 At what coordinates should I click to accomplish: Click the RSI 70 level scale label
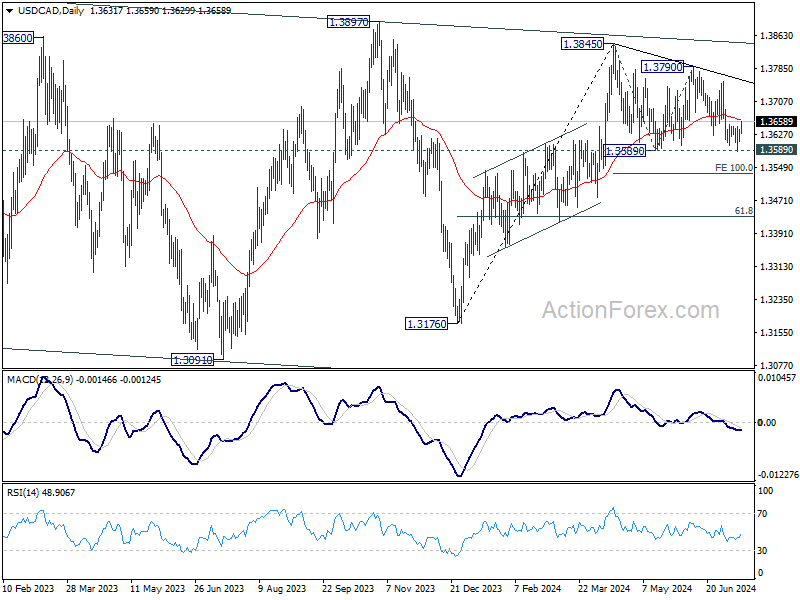point(762,514)
